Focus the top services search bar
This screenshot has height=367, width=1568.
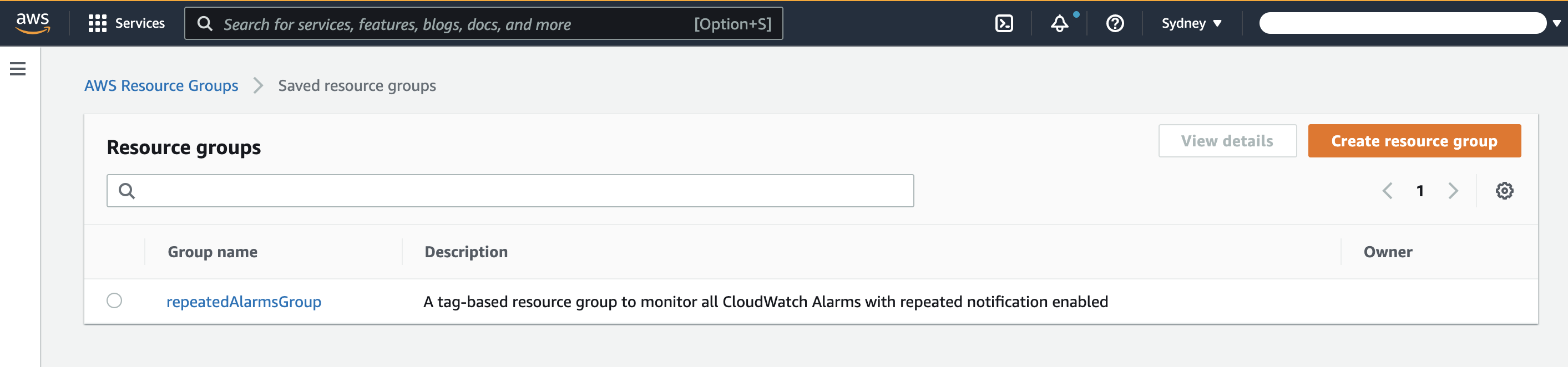click(x=483, y=23)
